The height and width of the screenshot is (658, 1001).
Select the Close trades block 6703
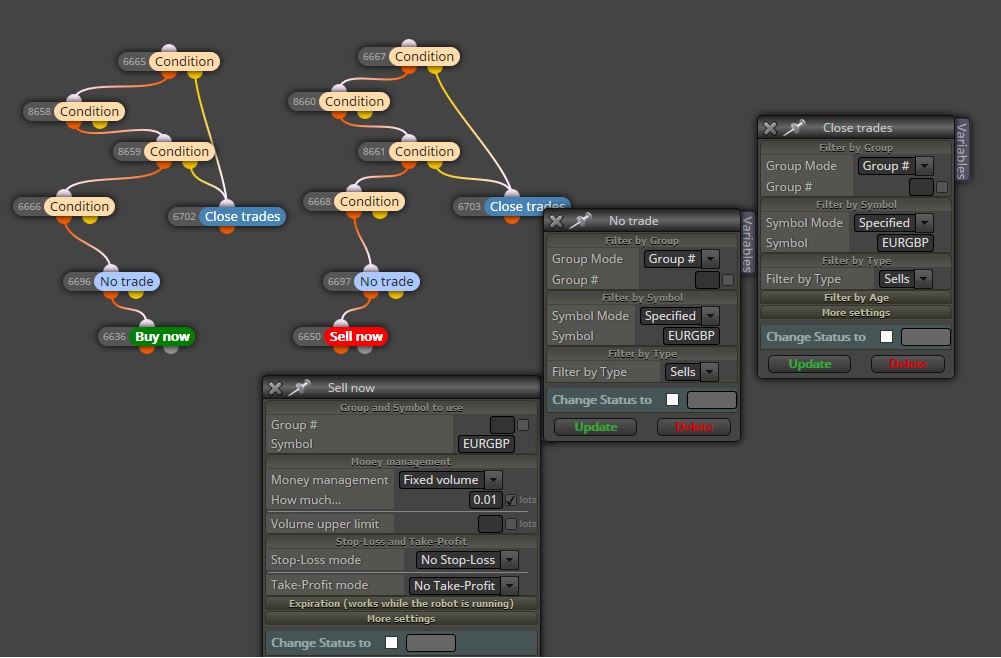point(527,206)
